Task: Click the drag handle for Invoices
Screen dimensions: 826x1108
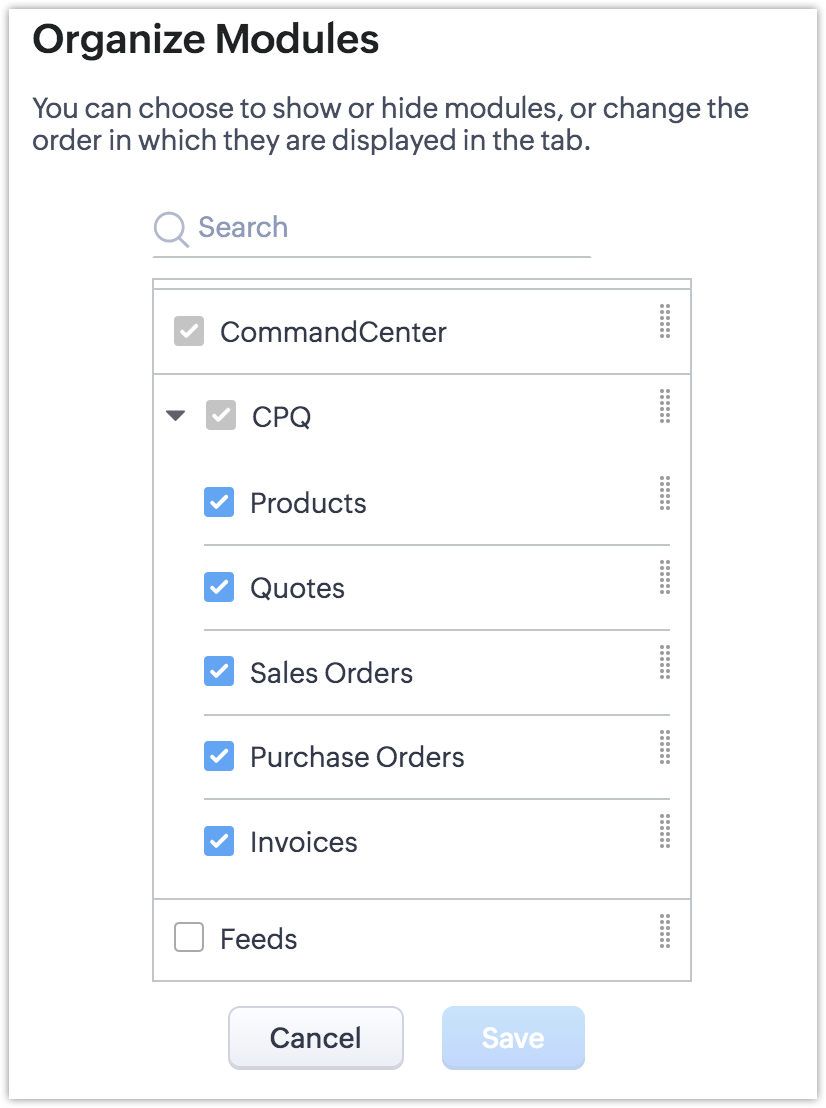Action: pyautogui.click(x=665, y=831)
